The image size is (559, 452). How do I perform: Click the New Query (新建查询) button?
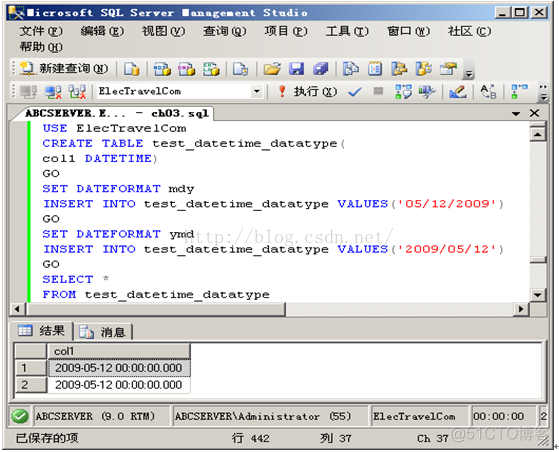tap(64, 68)
